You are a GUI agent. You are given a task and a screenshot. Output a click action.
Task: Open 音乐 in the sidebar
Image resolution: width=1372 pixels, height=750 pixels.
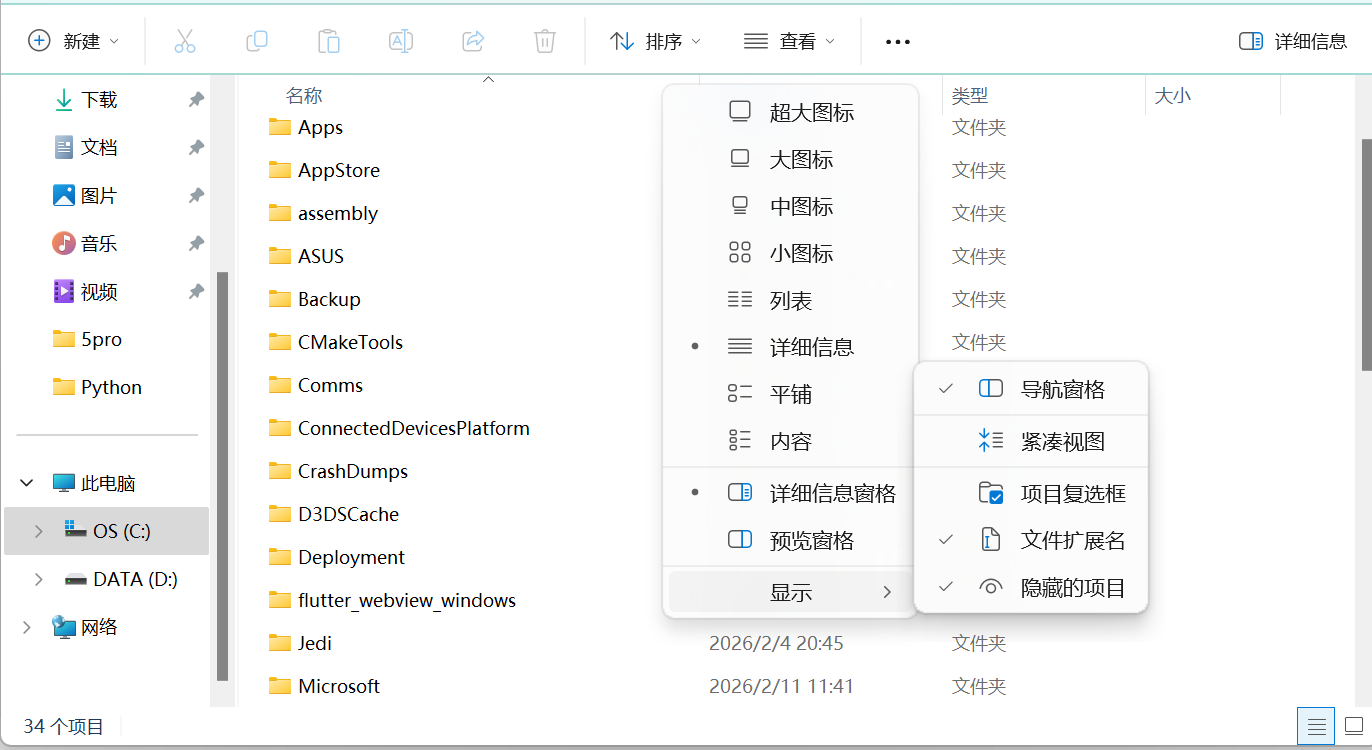(99, 243)
